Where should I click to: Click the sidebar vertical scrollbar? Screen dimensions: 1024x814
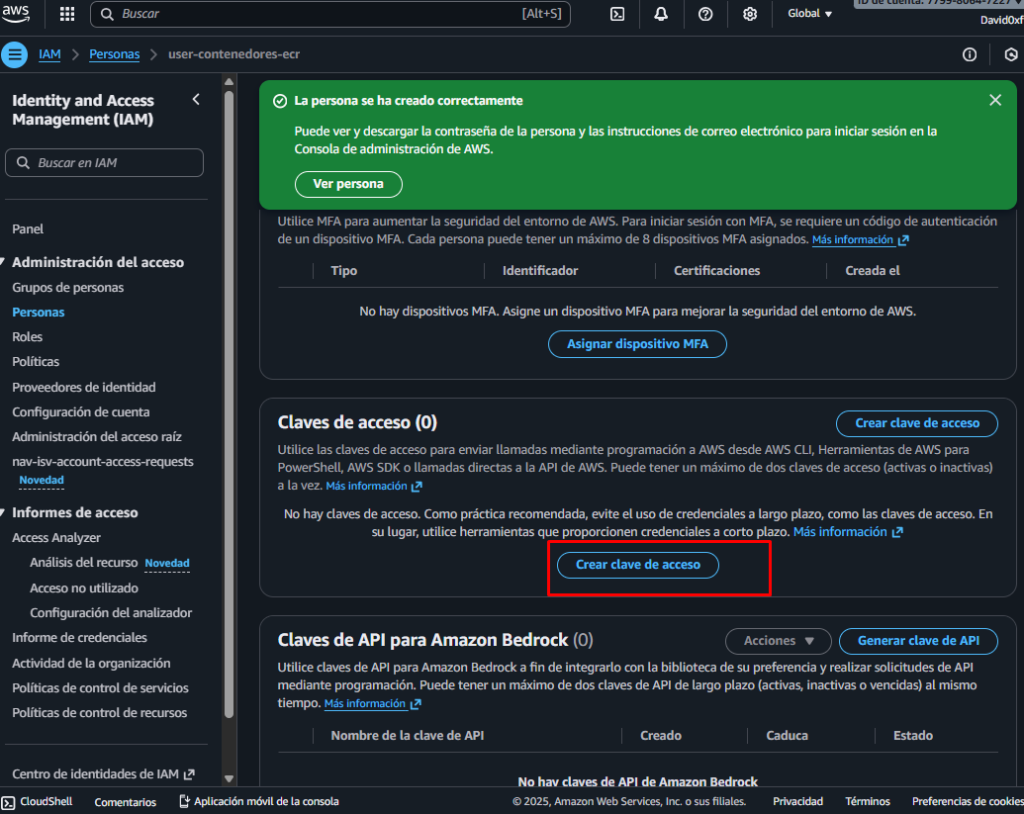[228, 400]
